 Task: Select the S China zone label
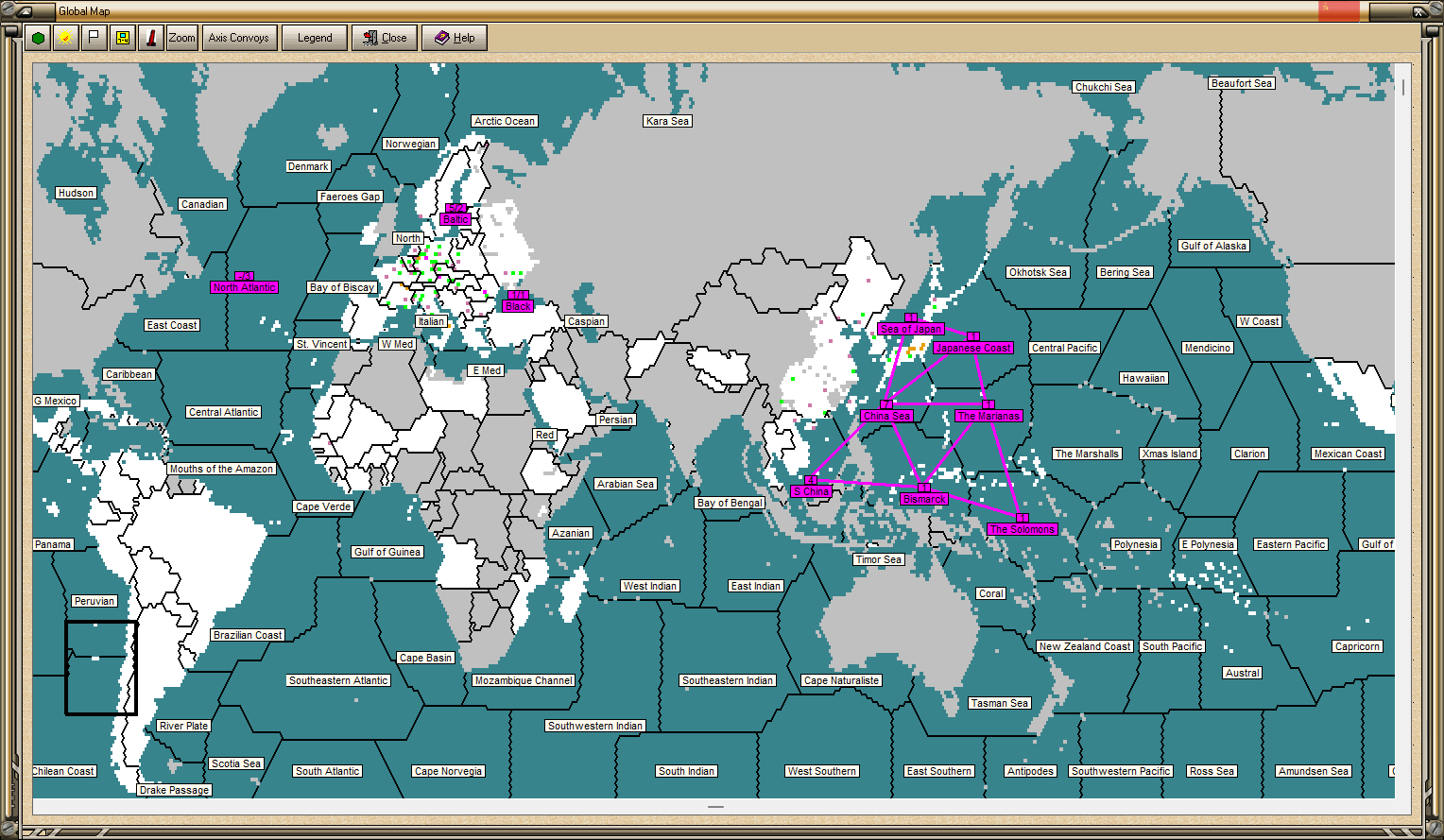(x=811, y=491)
